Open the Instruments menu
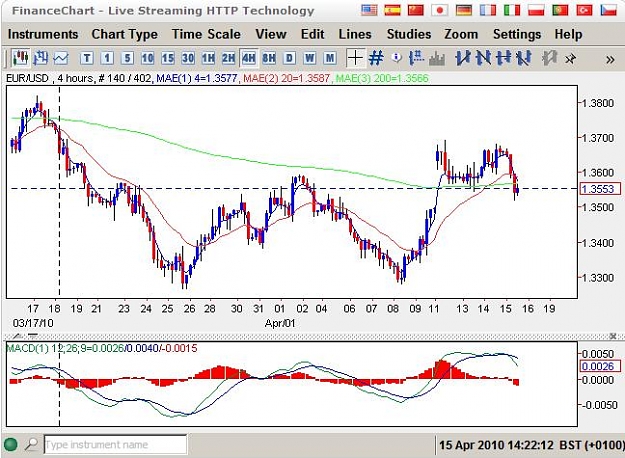The height and width of the screenshot is (458, 625). click(x=43, y=34)
